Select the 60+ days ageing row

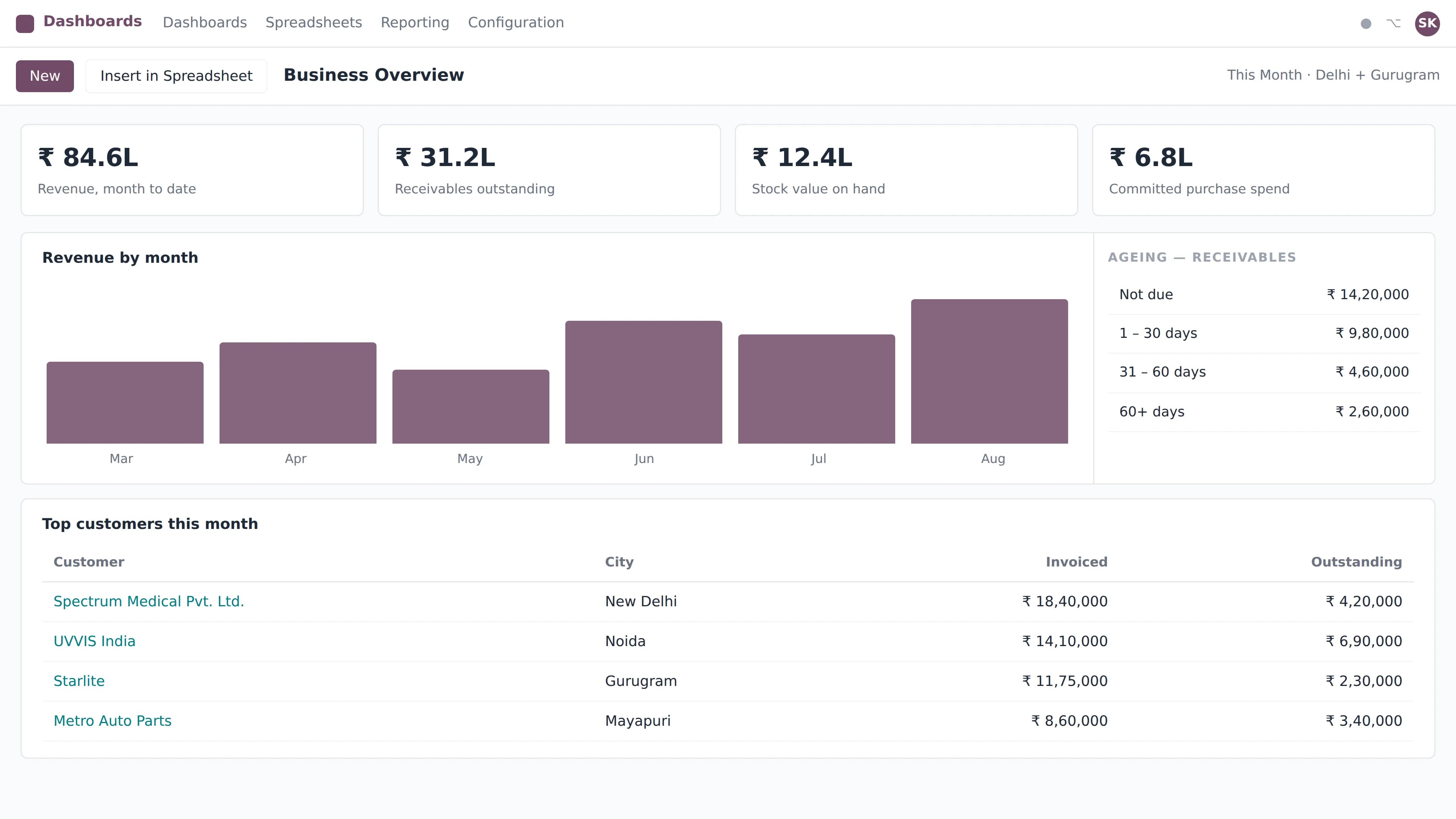[x=1265, y=412]
